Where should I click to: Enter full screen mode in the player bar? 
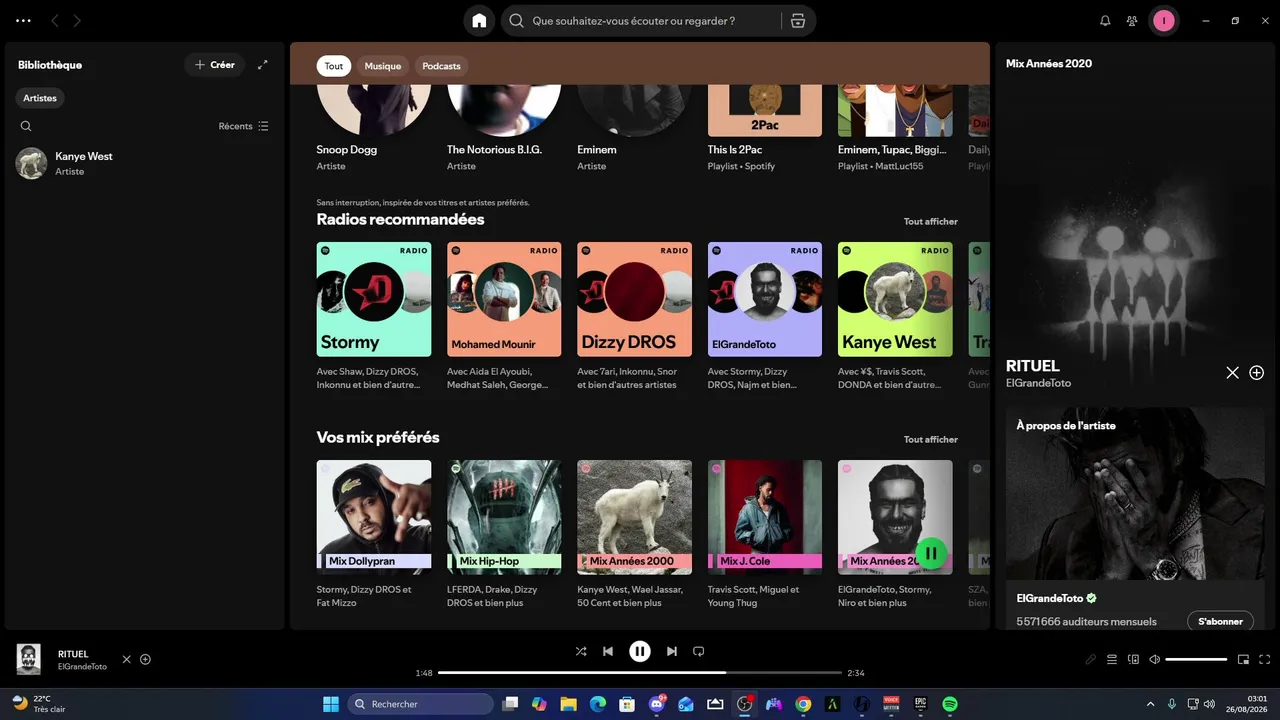coord(1265,660)
